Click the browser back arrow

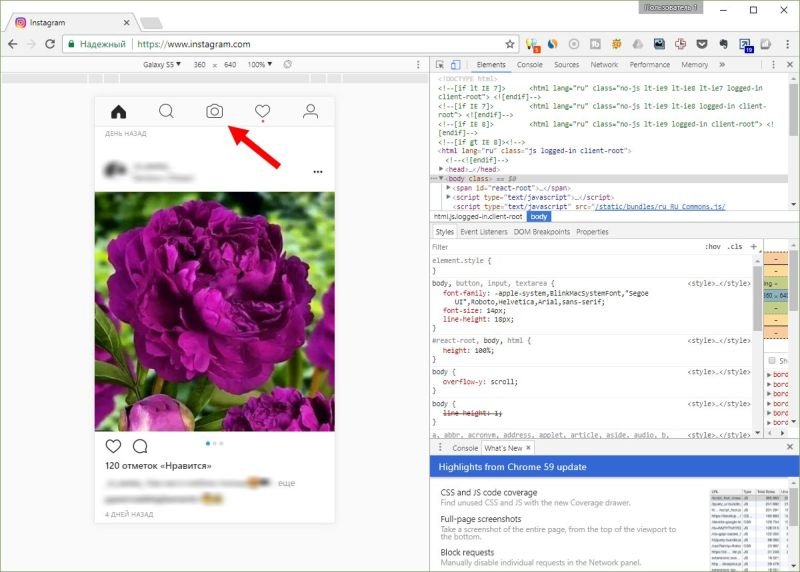[x=13, y=44]
